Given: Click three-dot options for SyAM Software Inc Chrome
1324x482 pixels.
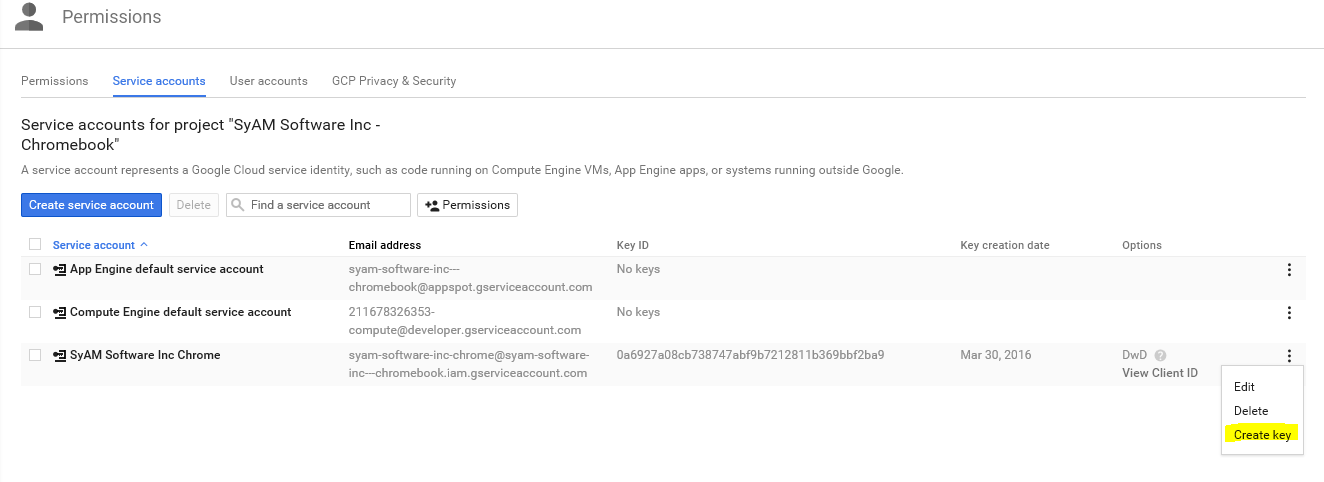Looking at the screenshot, I should tap(1289, 356).
